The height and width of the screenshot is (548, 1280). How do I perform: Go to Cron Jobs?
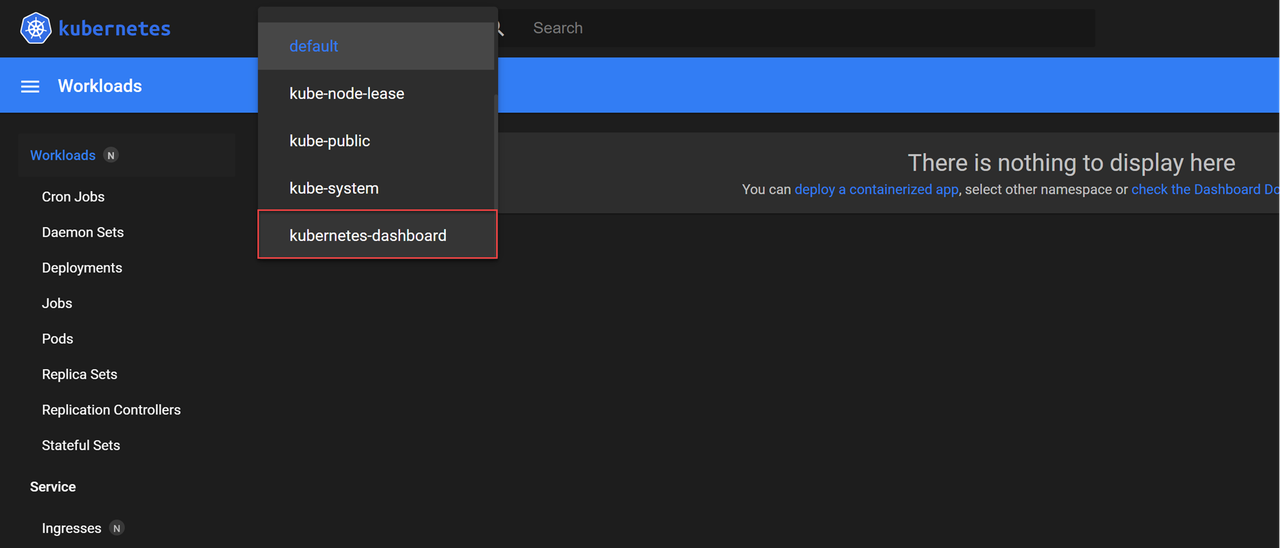pos(73,197)
